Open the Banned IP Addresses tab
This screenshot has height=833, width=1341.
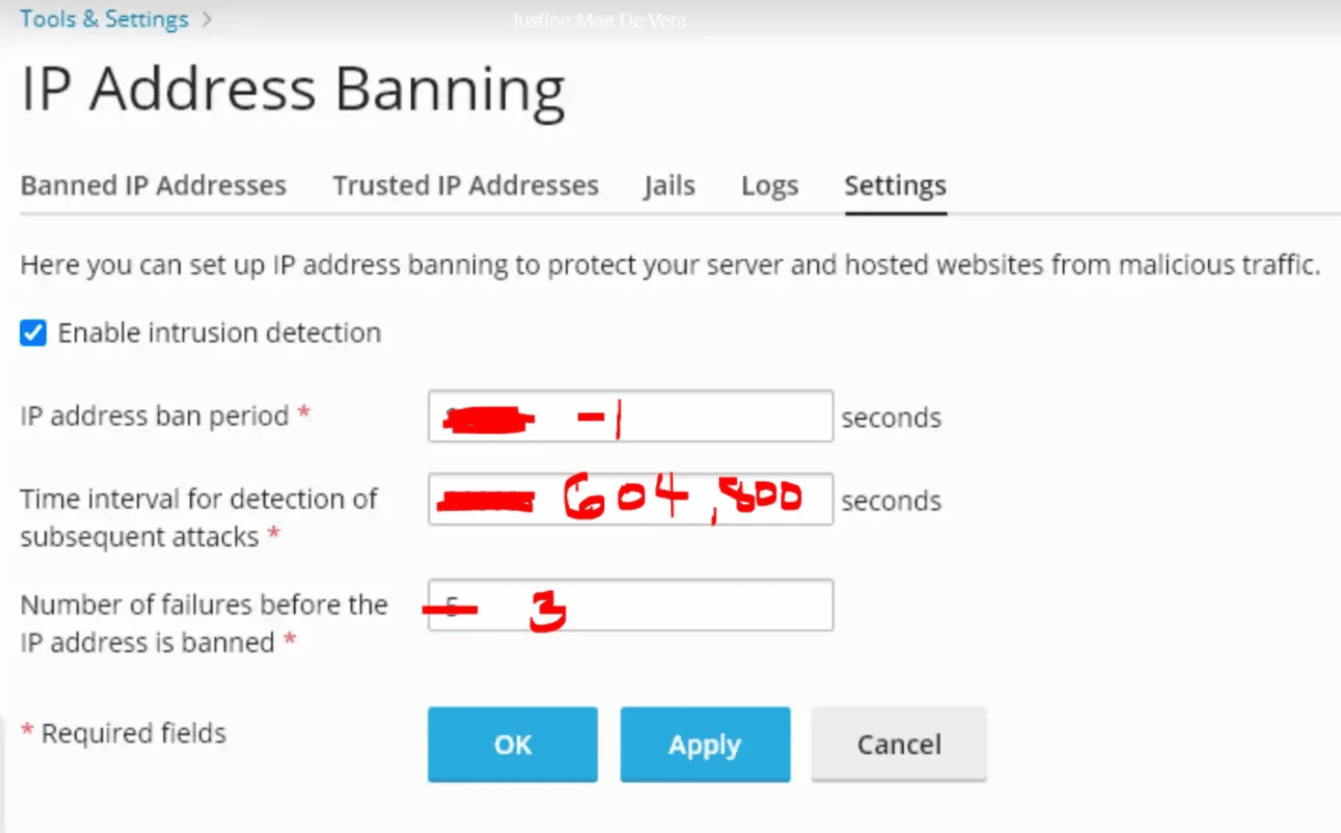tap(153, 186)
